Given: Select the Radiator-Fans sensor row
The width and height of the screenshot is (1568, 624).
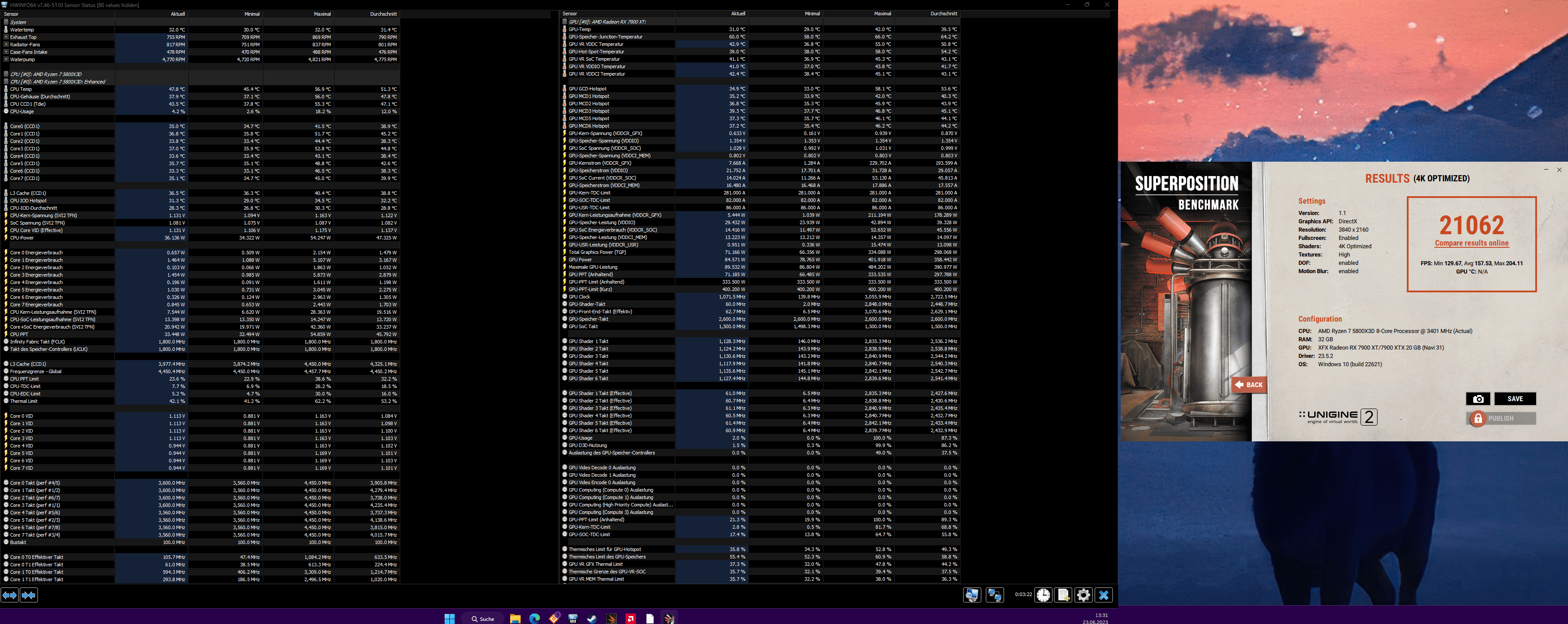Looking at the screenshot, I should (x=201, y=45).
